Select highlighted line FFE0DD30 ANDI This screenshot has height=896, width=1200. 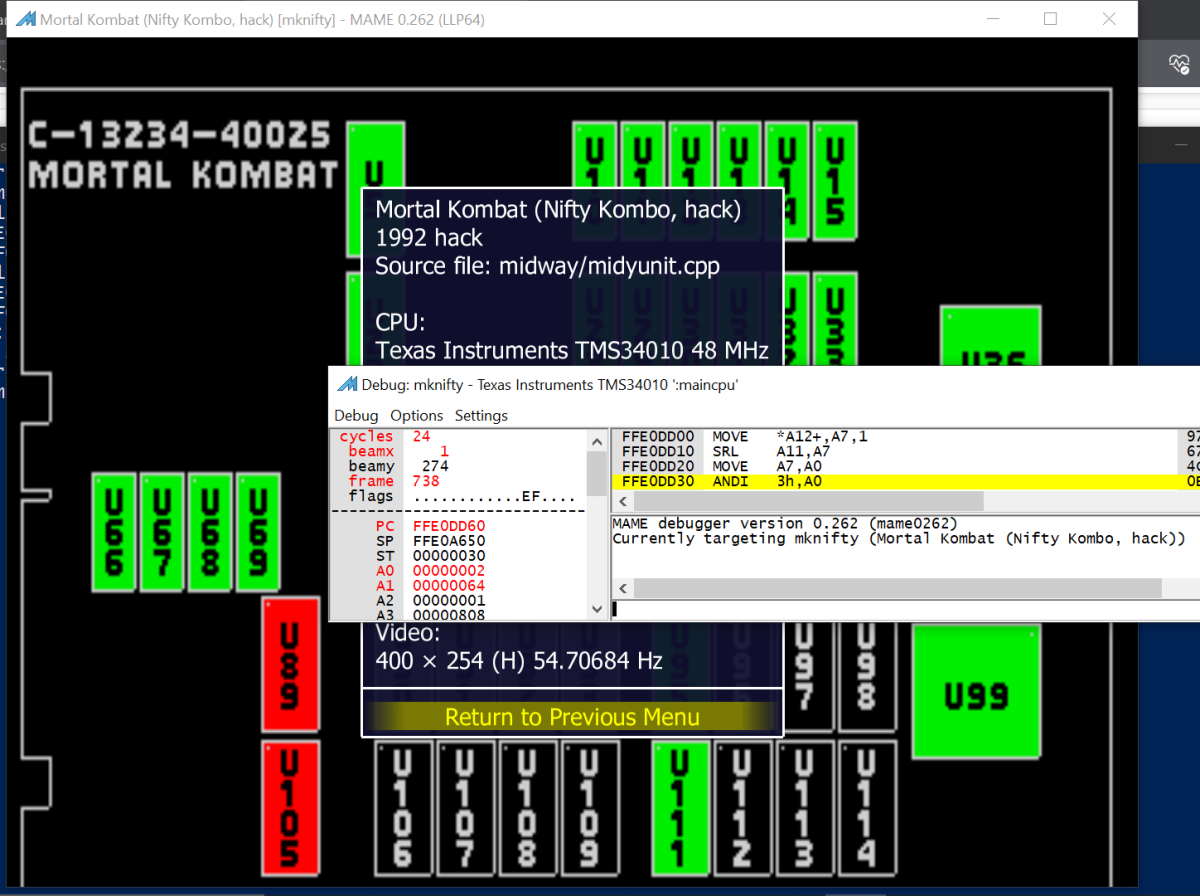(905, 482)
